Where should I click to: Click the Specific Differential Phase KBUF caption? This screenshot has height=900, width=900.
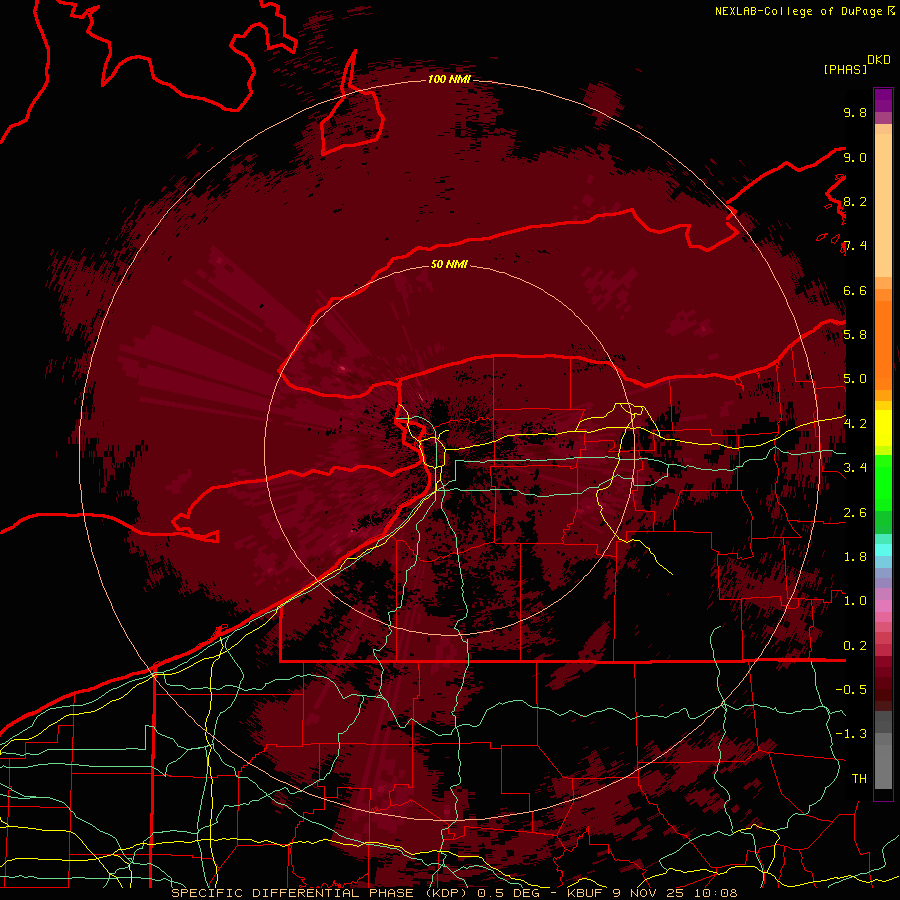coord(454,893)
